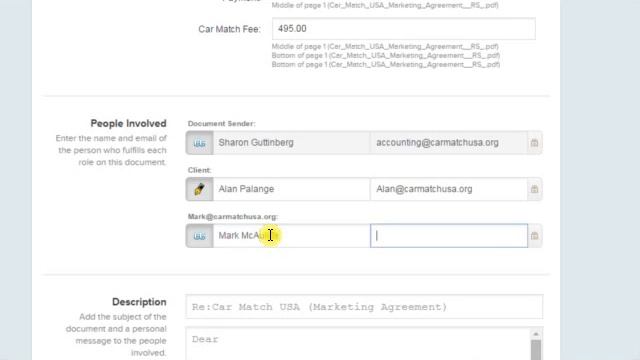Screen dimensions: 640x360
Task: Click the message box scrollbar thumb
Action: [x=536, y=350]
